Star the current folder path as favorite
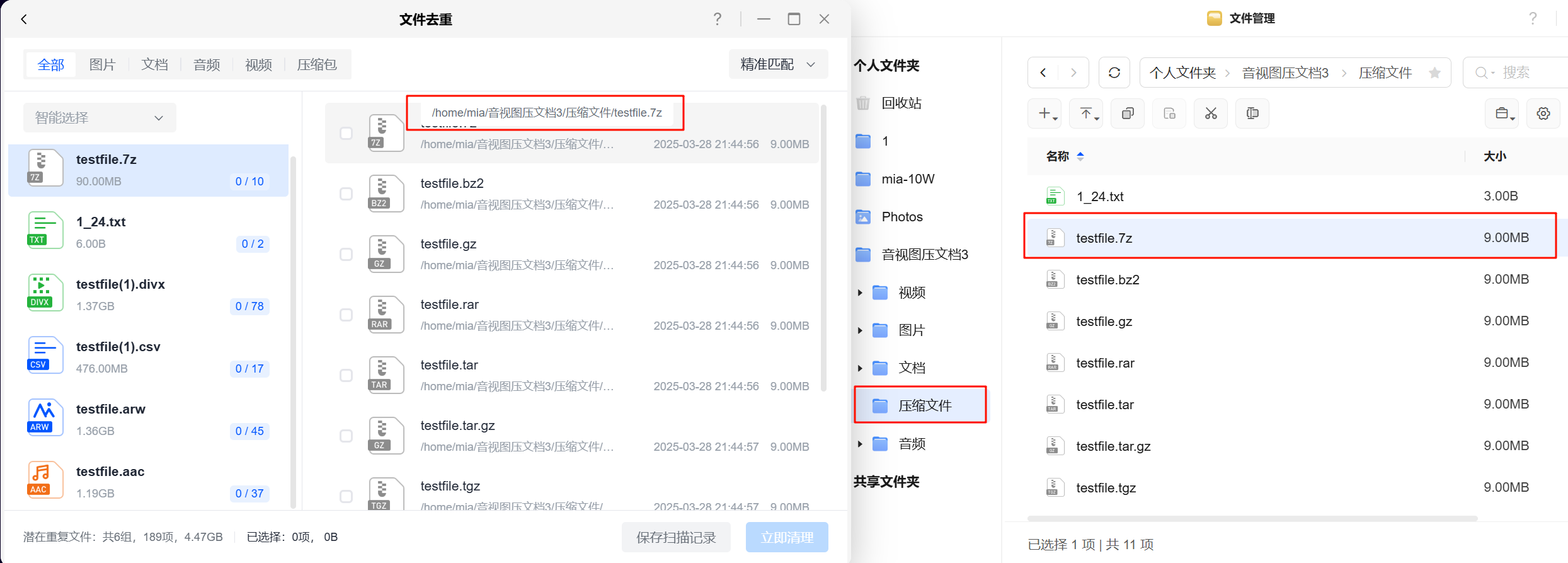The height and width of the screenshot is (563, 1568). coord(1434,73)
